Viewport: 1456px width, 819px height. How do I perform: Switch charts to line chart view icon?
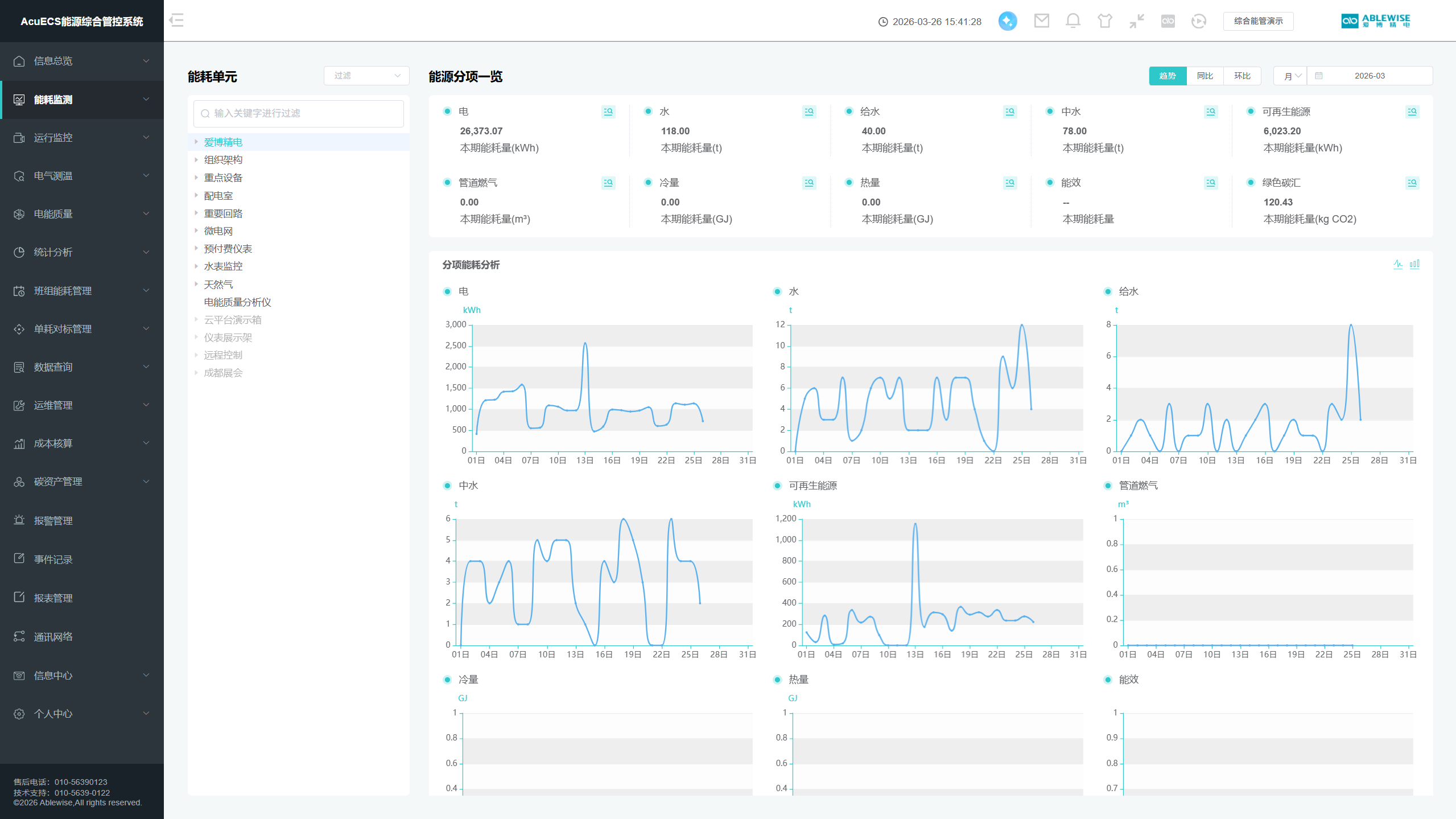tap(1397, 264)
